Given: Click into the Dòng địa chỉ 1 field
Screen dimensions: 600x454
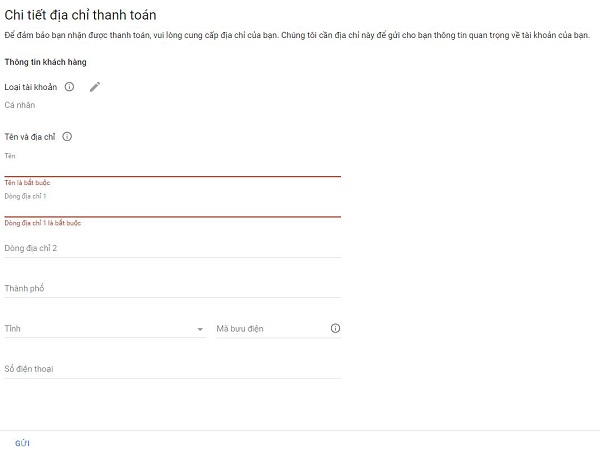Looking at the screenshot, I should point(173,209).
